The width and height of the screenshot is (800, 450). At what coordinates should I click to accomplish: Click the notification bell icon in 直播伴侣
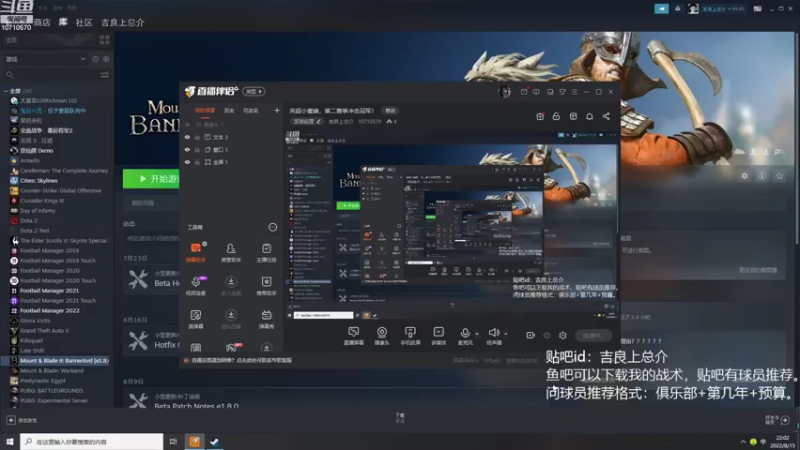[589, 116]
